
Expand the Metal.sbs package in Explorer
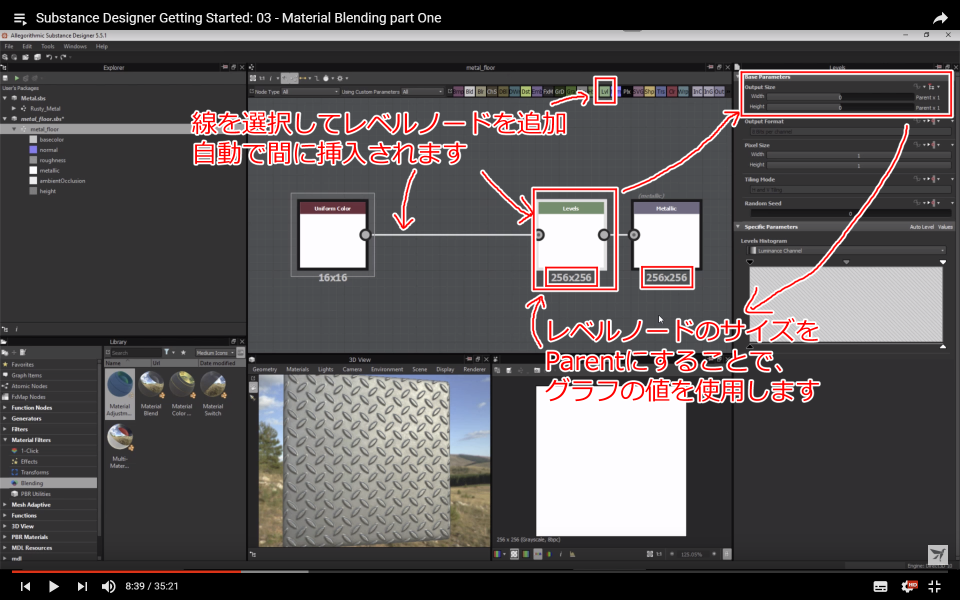click(x=5, y=98)
